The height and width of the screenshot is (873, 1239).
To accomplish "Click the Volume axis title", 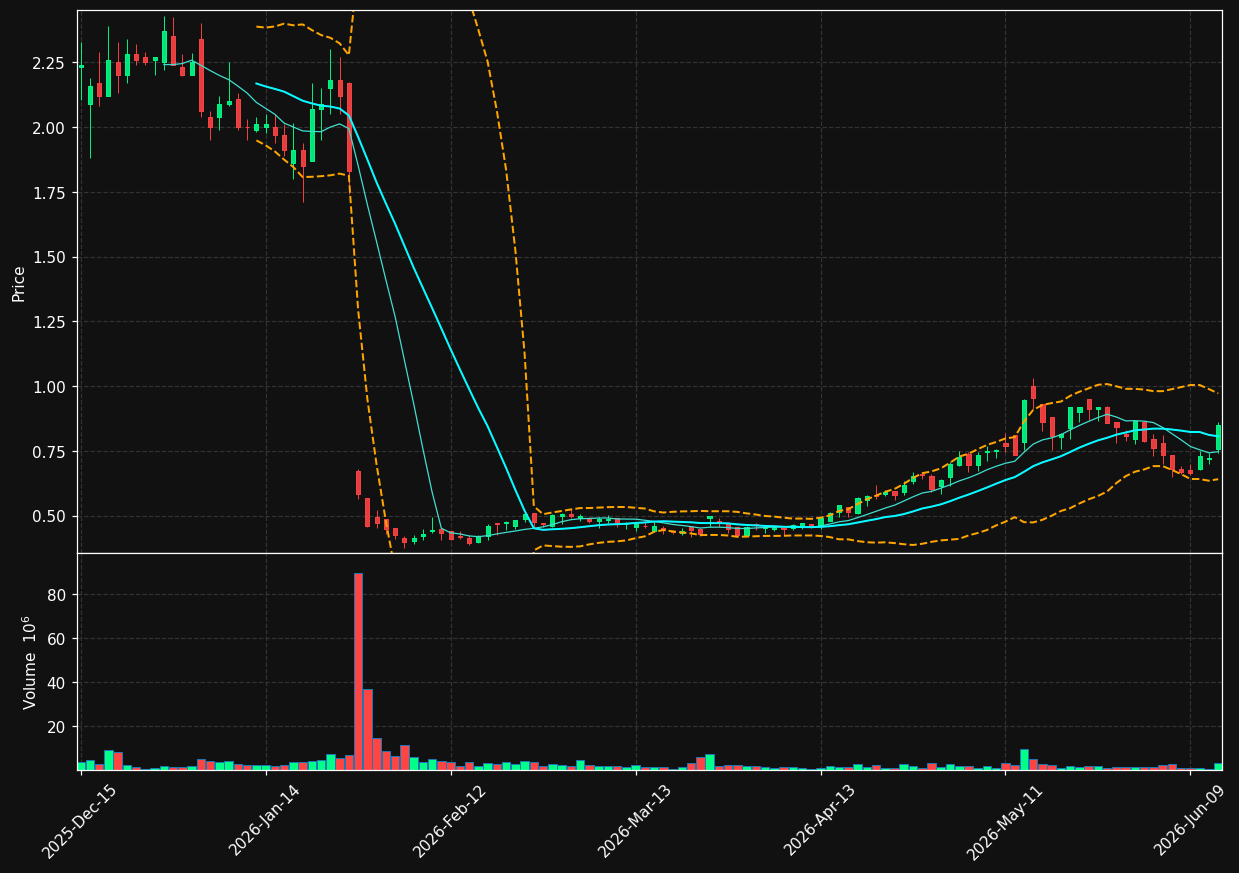I will pyautogui.click(x=30, y=662).
